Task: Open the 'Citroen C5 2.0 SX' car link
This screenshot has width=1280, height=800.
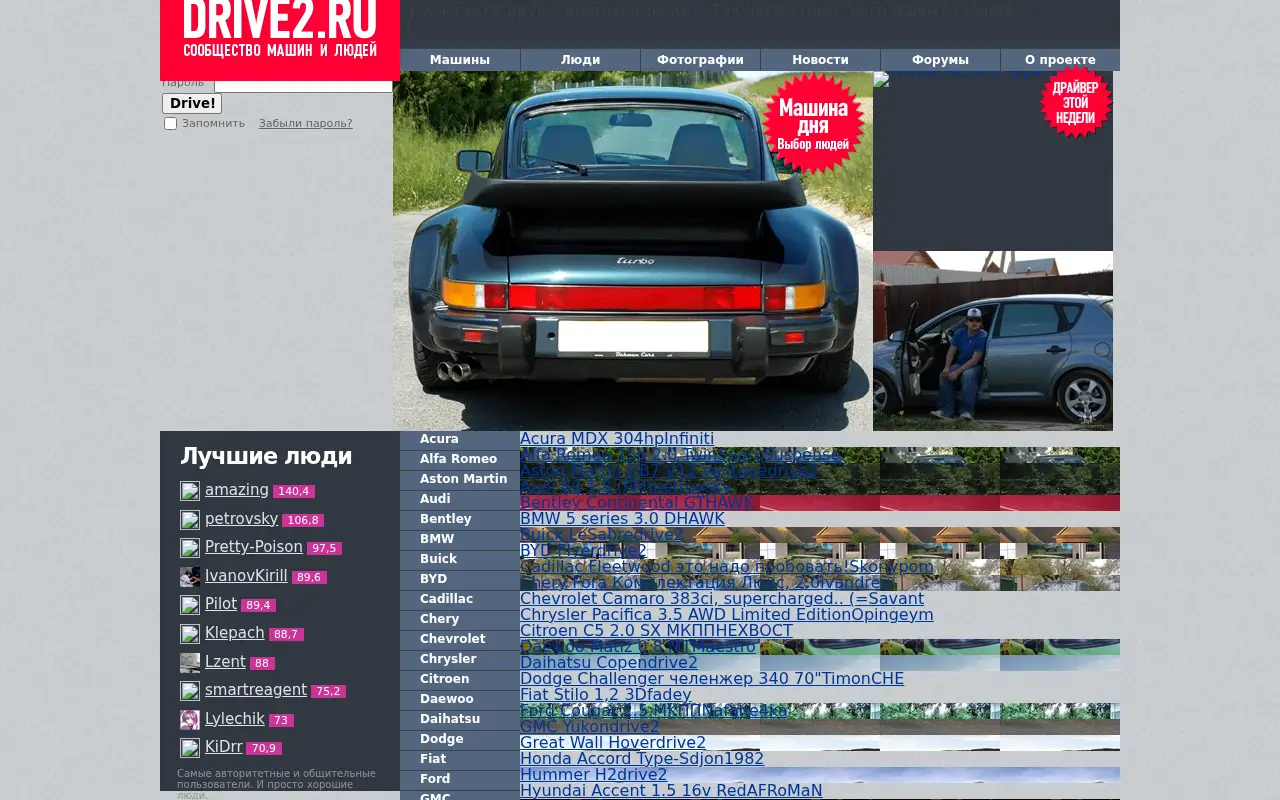Action: pos(656,631)
